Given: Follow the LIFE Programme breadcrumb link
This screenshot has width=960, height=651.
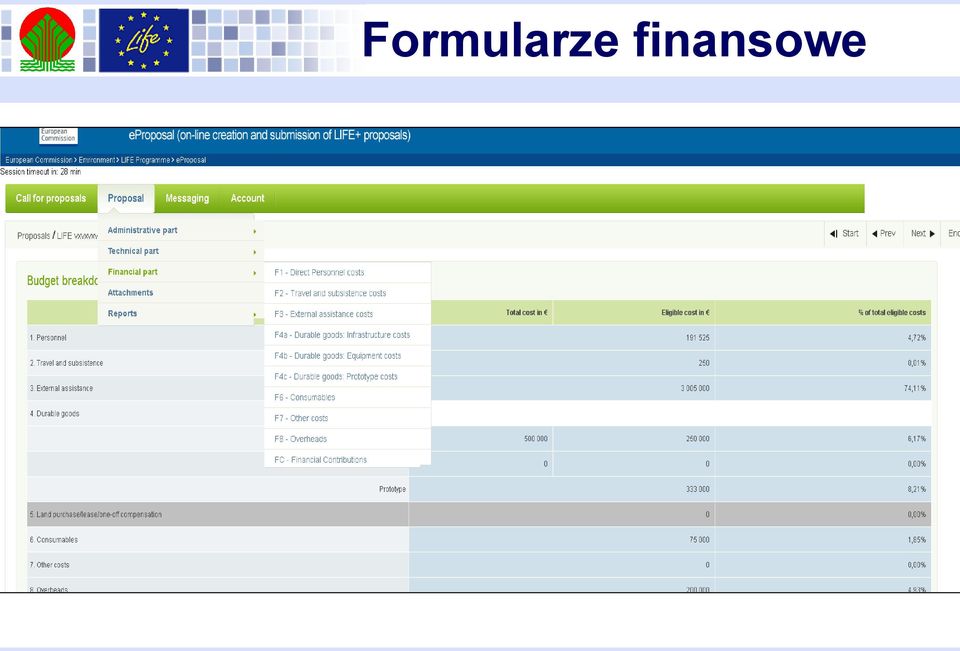Looking at the screenshot, I should click(x=146, y=160).
